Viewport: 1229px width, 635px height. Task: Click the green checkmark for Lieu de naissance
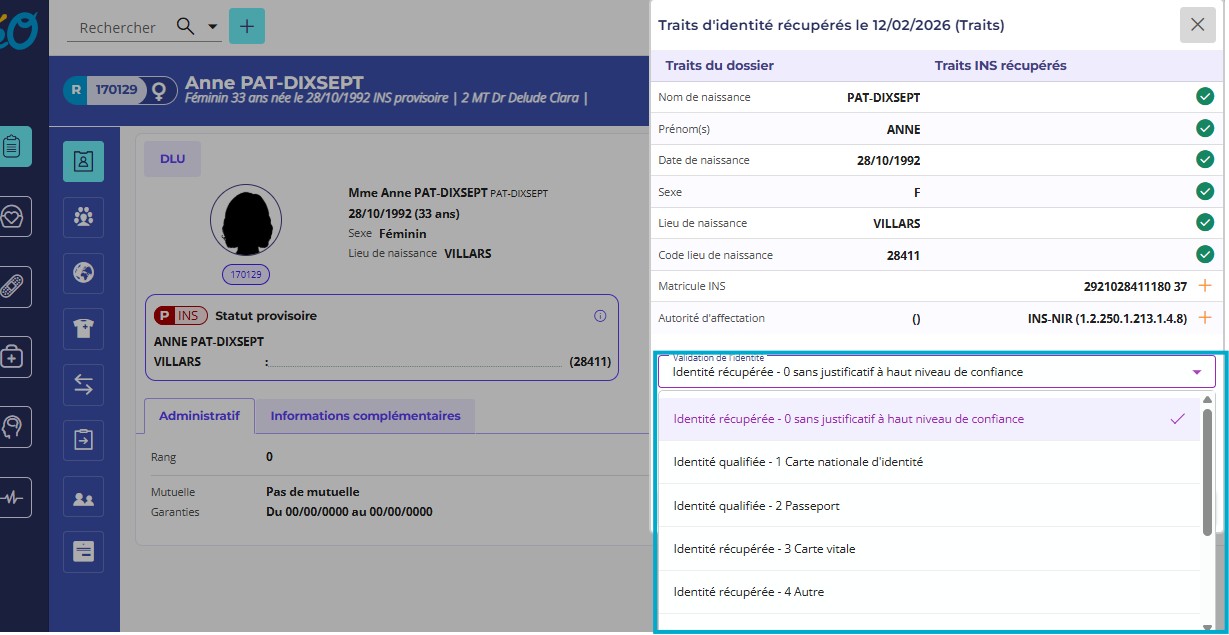click(x=1205, y=223)
